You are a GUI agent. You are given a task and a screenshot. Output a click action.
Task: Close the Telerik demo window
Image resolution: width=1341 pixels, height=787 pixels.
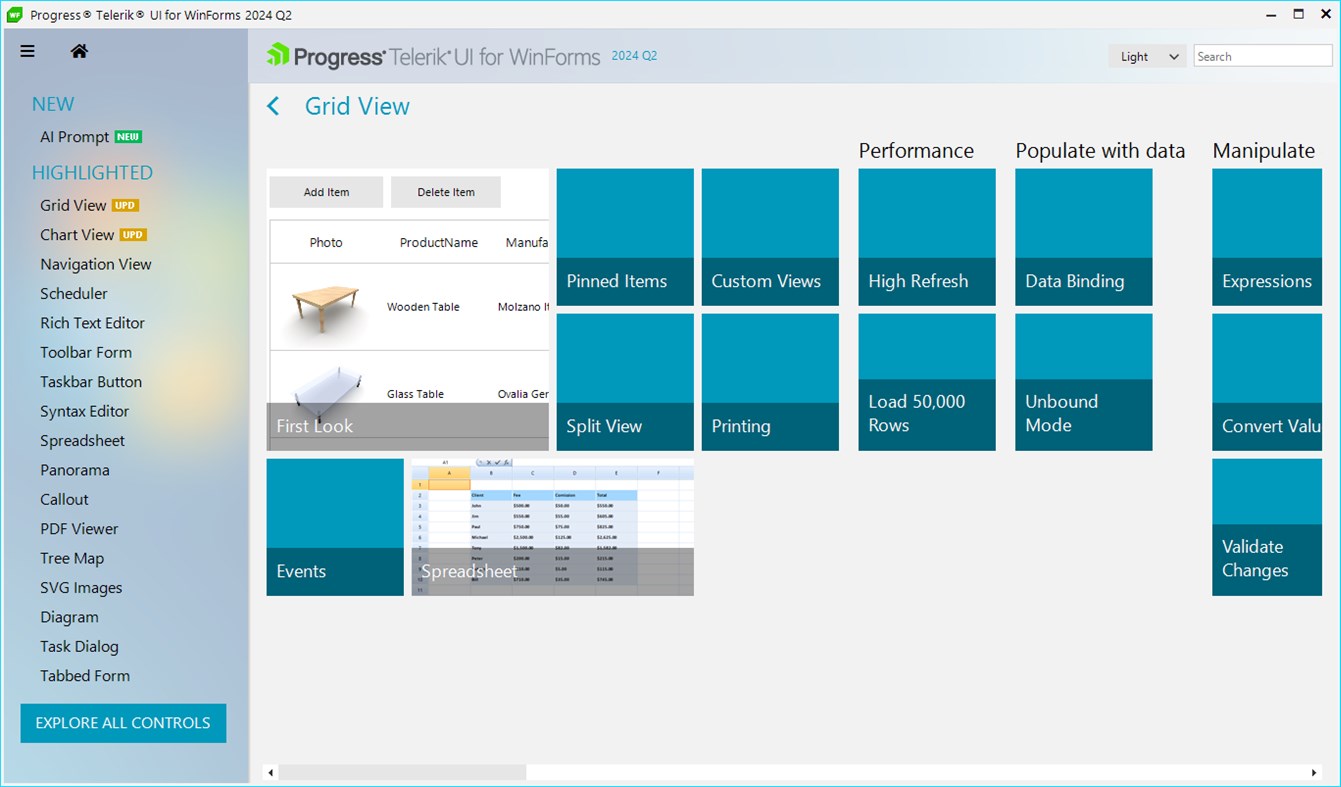tap(1325, 15)
